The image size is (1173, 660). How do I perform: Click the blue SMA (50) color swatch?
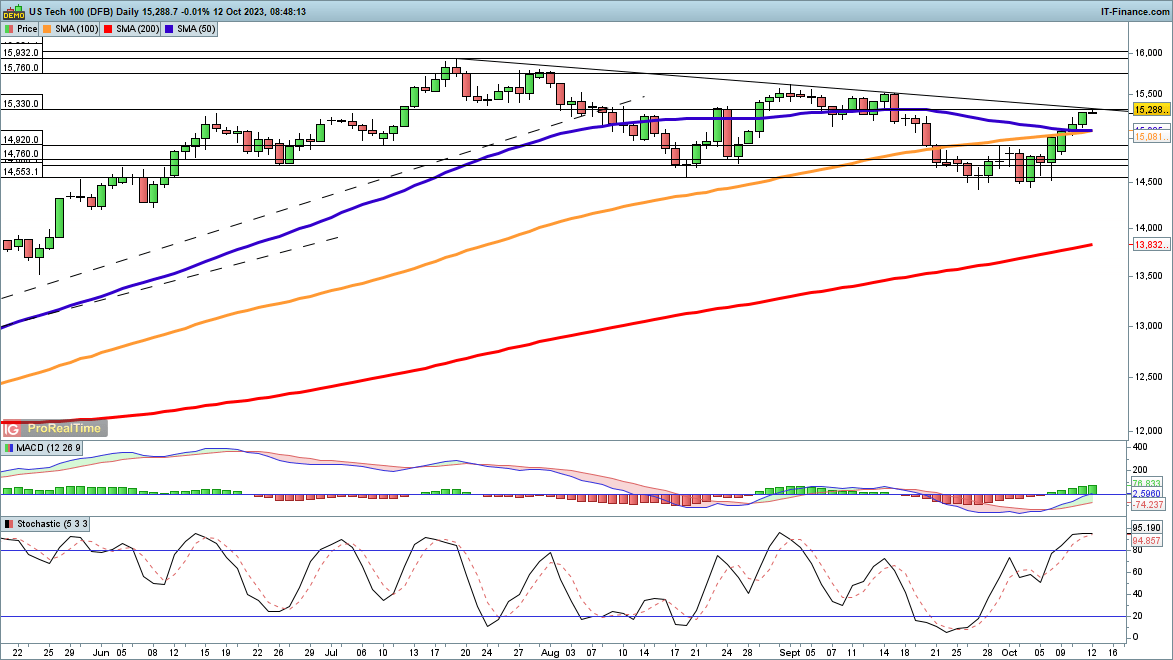(x=170, y=29)
